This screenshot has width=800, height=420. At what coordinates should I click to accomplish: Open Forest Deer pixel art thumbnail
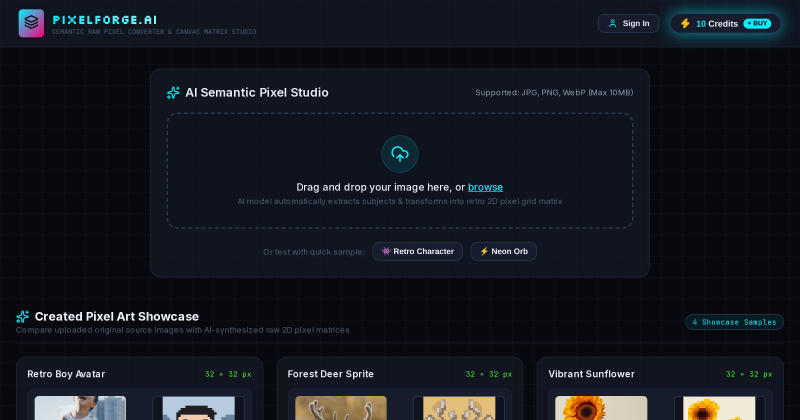click(x=459, y=408)
